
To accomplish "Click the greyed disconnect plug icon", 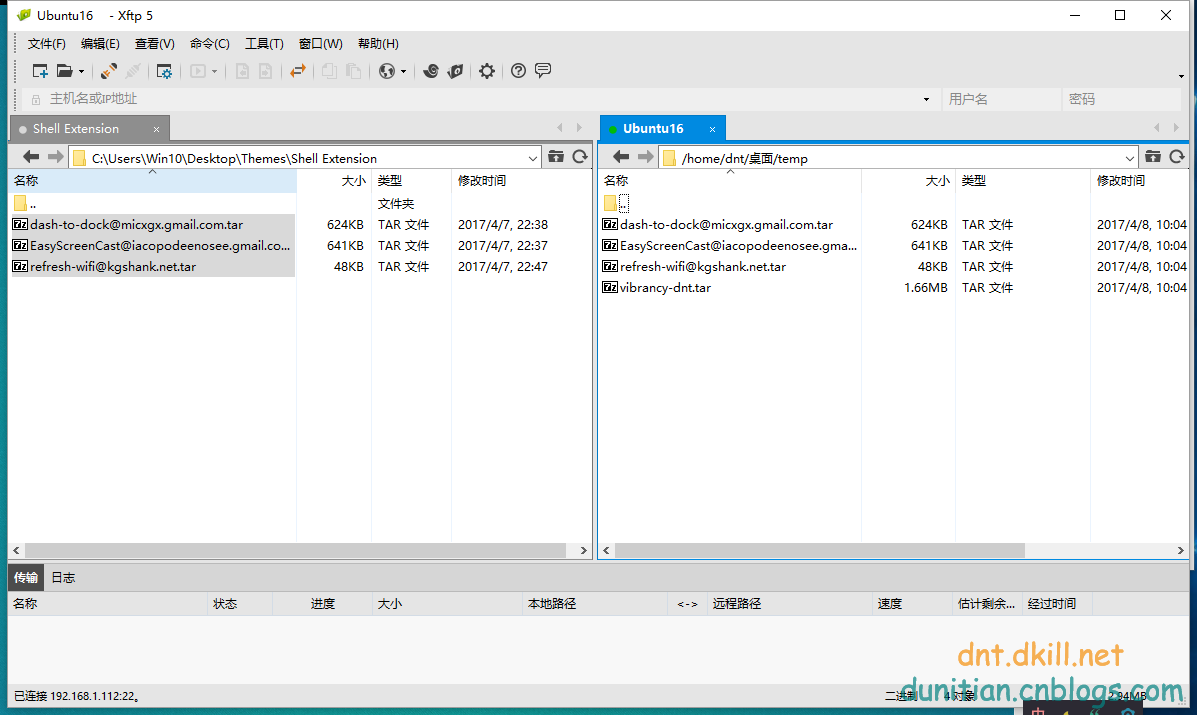I will (x=133, y=71).
